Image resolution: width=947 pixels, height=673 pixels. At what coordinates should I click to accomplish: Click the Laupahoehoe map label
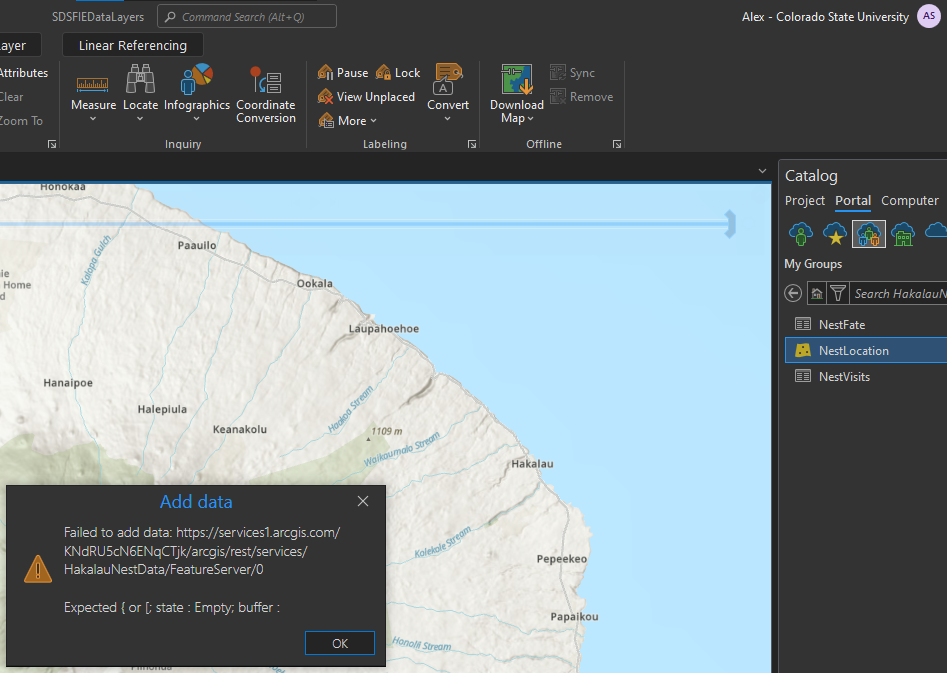(384, 329)
